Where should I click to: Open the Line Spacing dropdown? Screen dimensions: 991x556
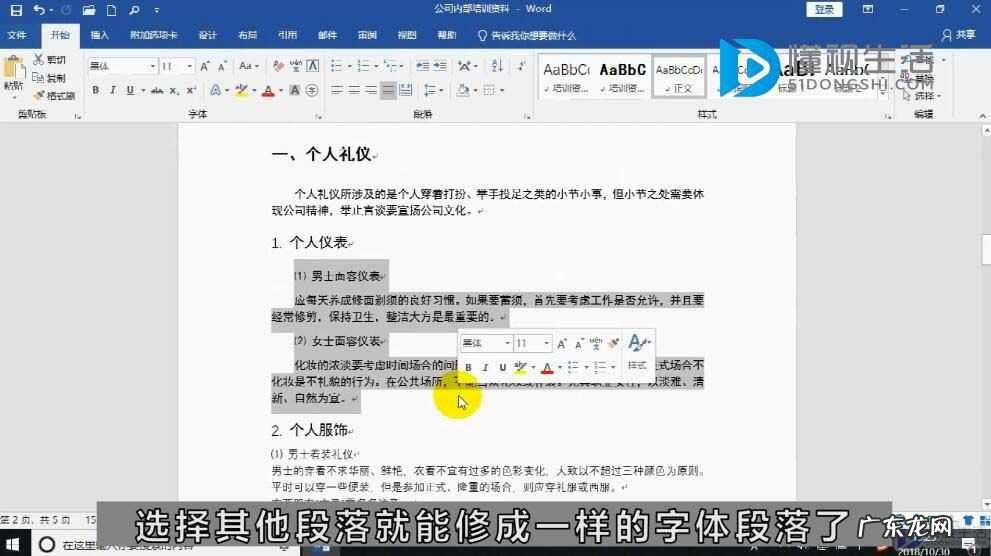(432, 90)
